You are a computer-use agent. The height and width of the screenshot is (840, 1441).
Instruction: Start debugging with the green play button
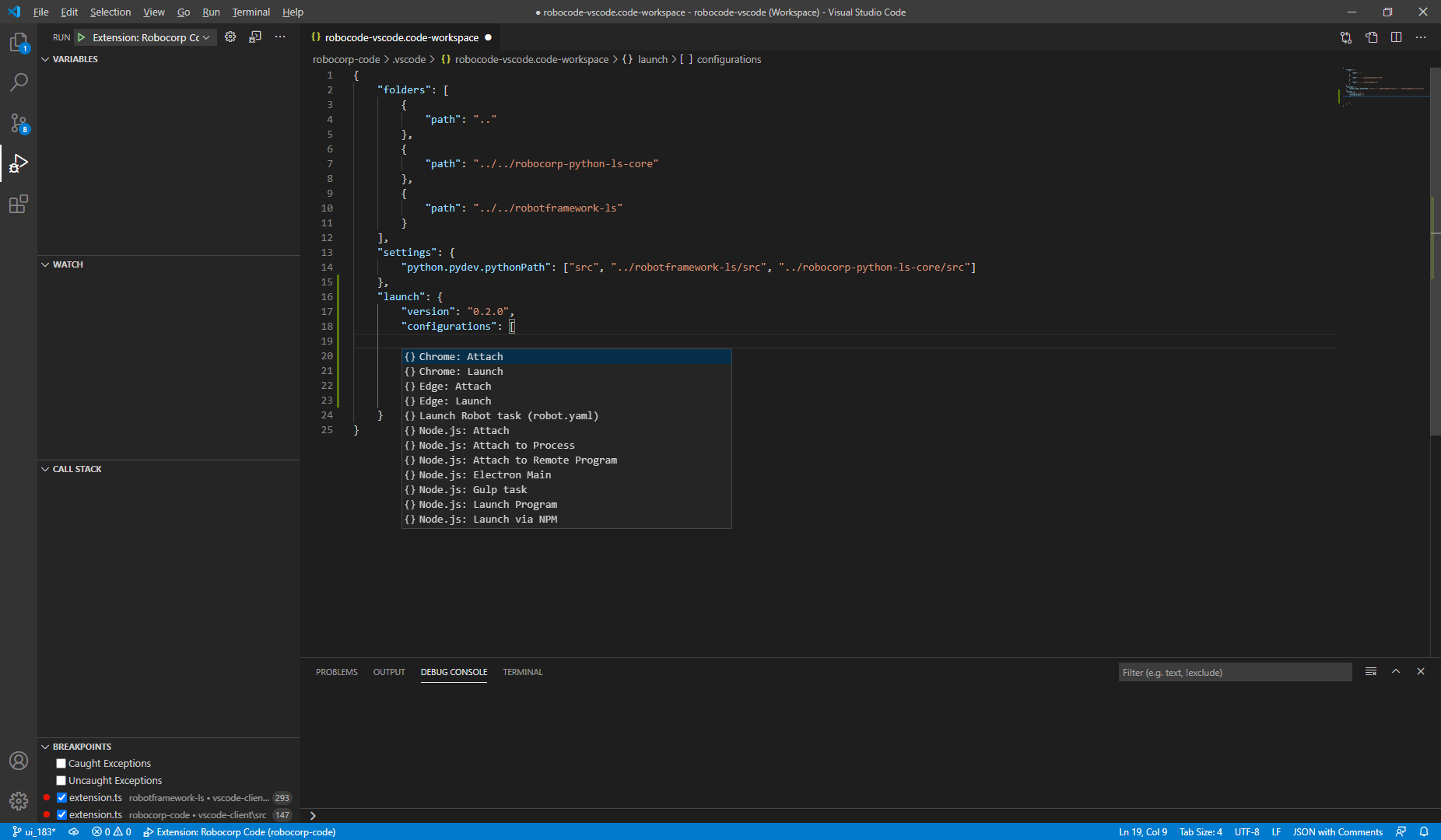81,37
